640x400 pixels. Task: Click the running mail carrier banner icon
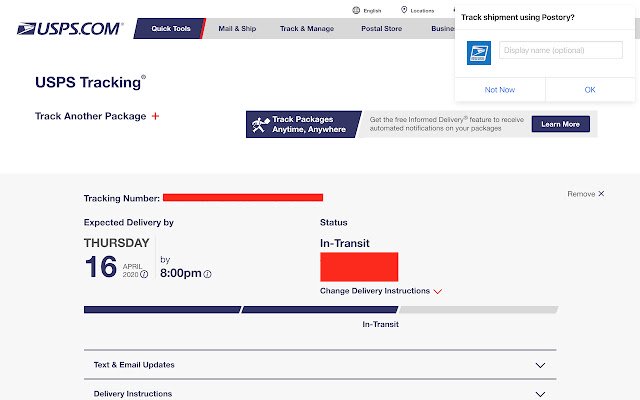[260, 124]
